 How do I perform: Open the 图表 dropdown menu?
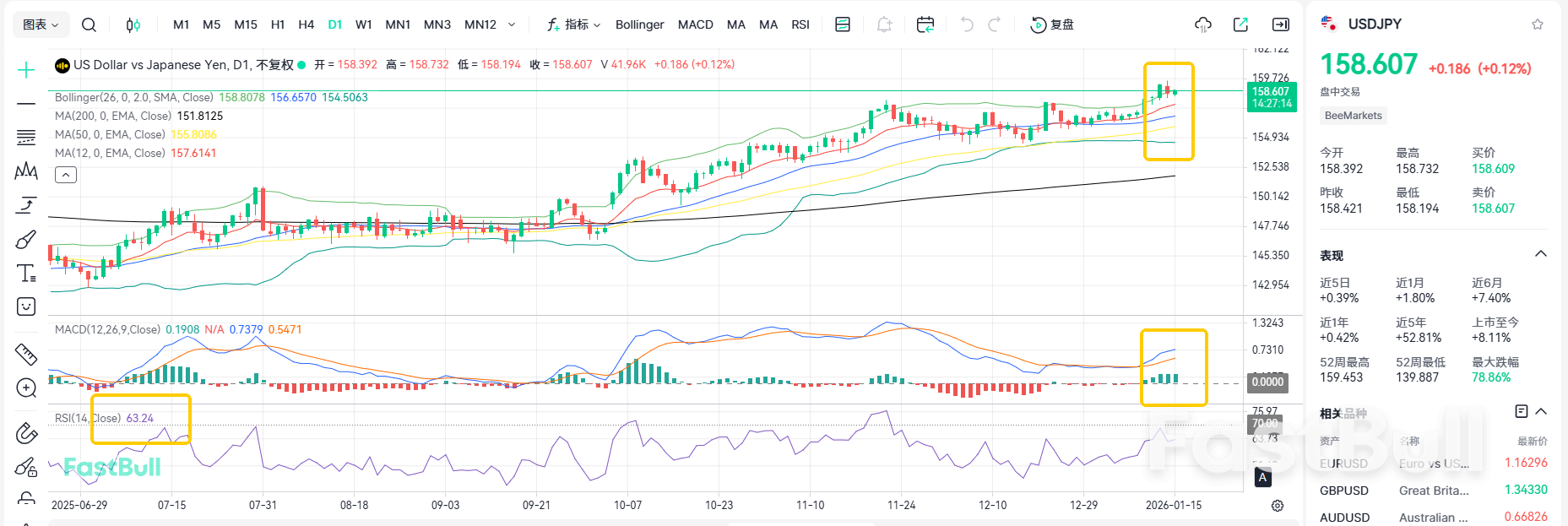click(41, 25)
